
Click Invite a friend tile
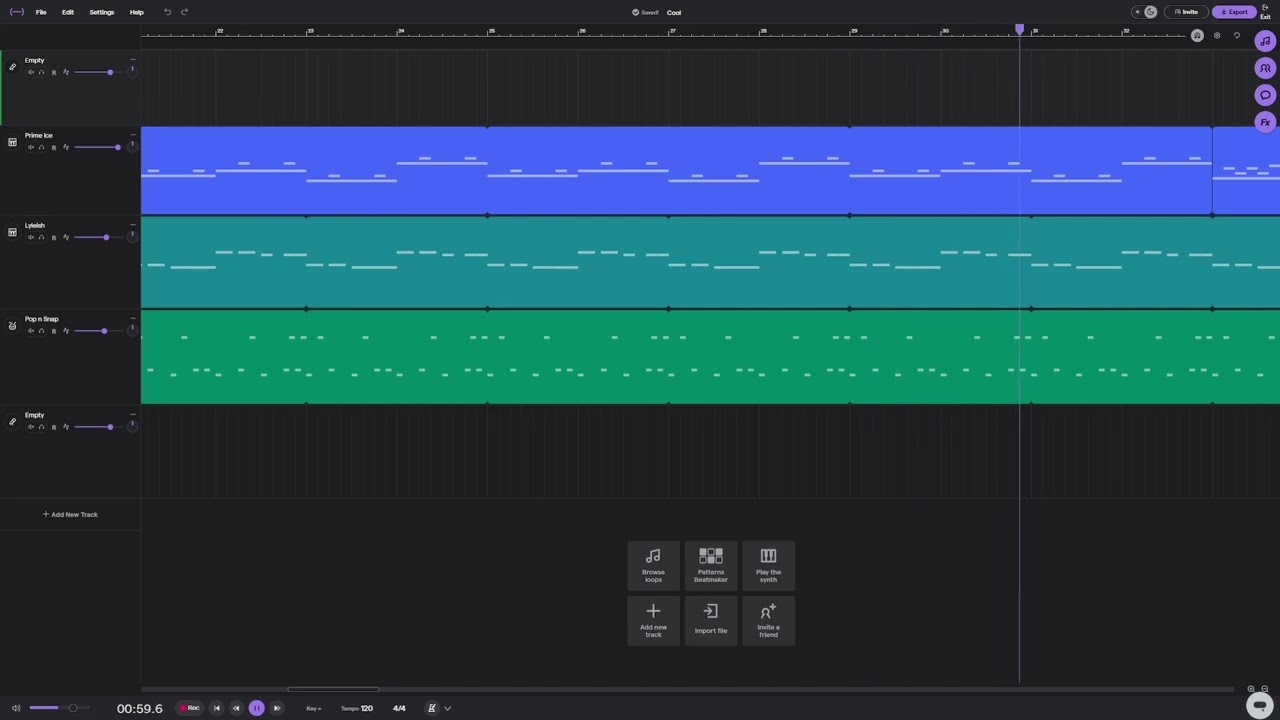[768, 620]
